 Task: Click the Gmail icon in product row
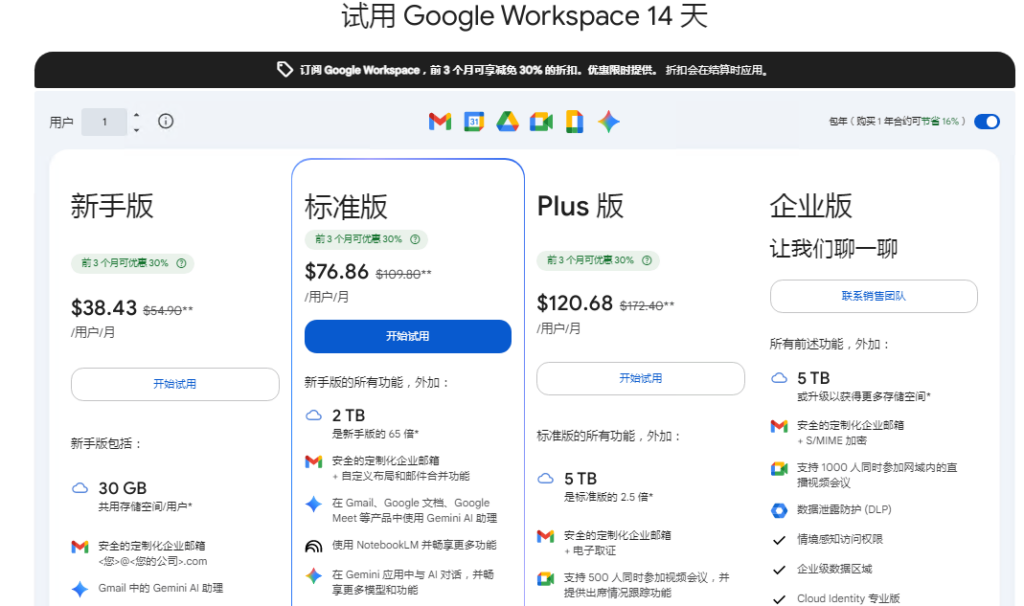coord(440,122)
